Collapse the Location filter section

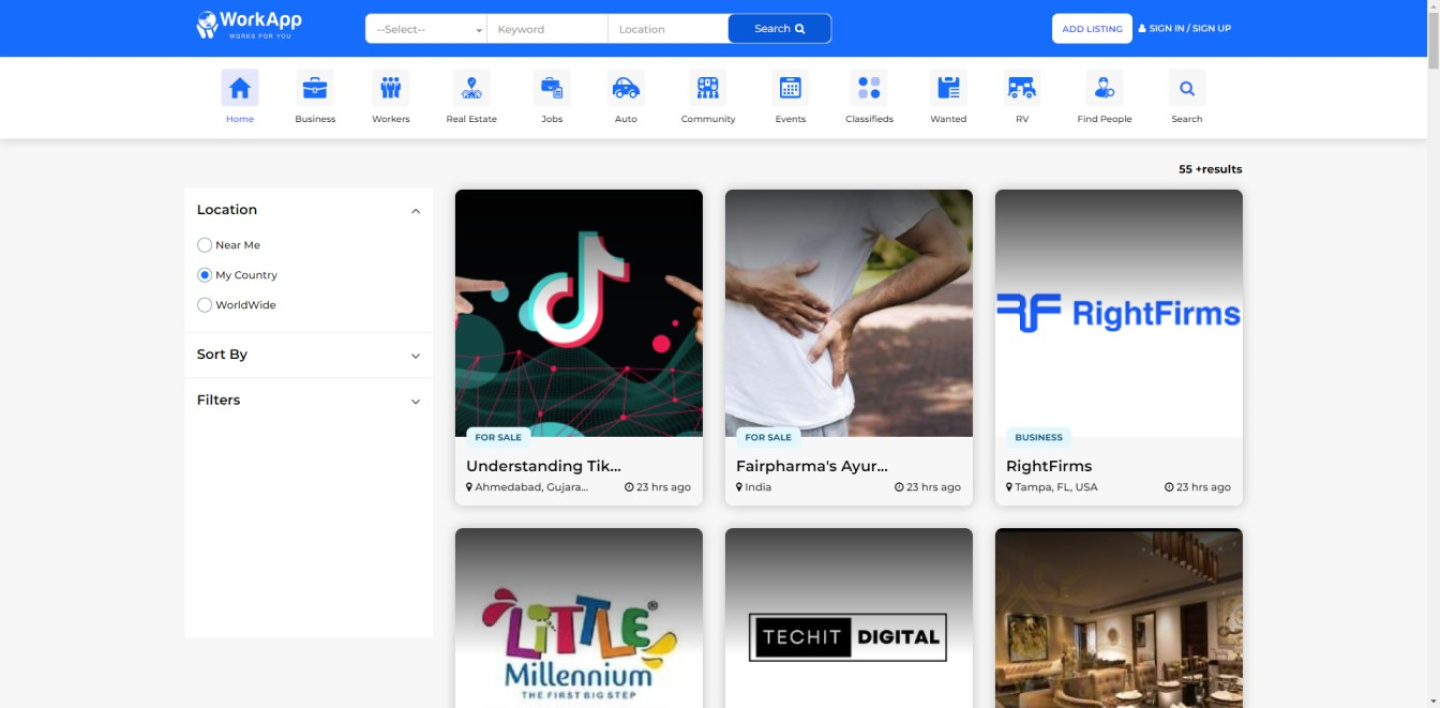point(416,211)
